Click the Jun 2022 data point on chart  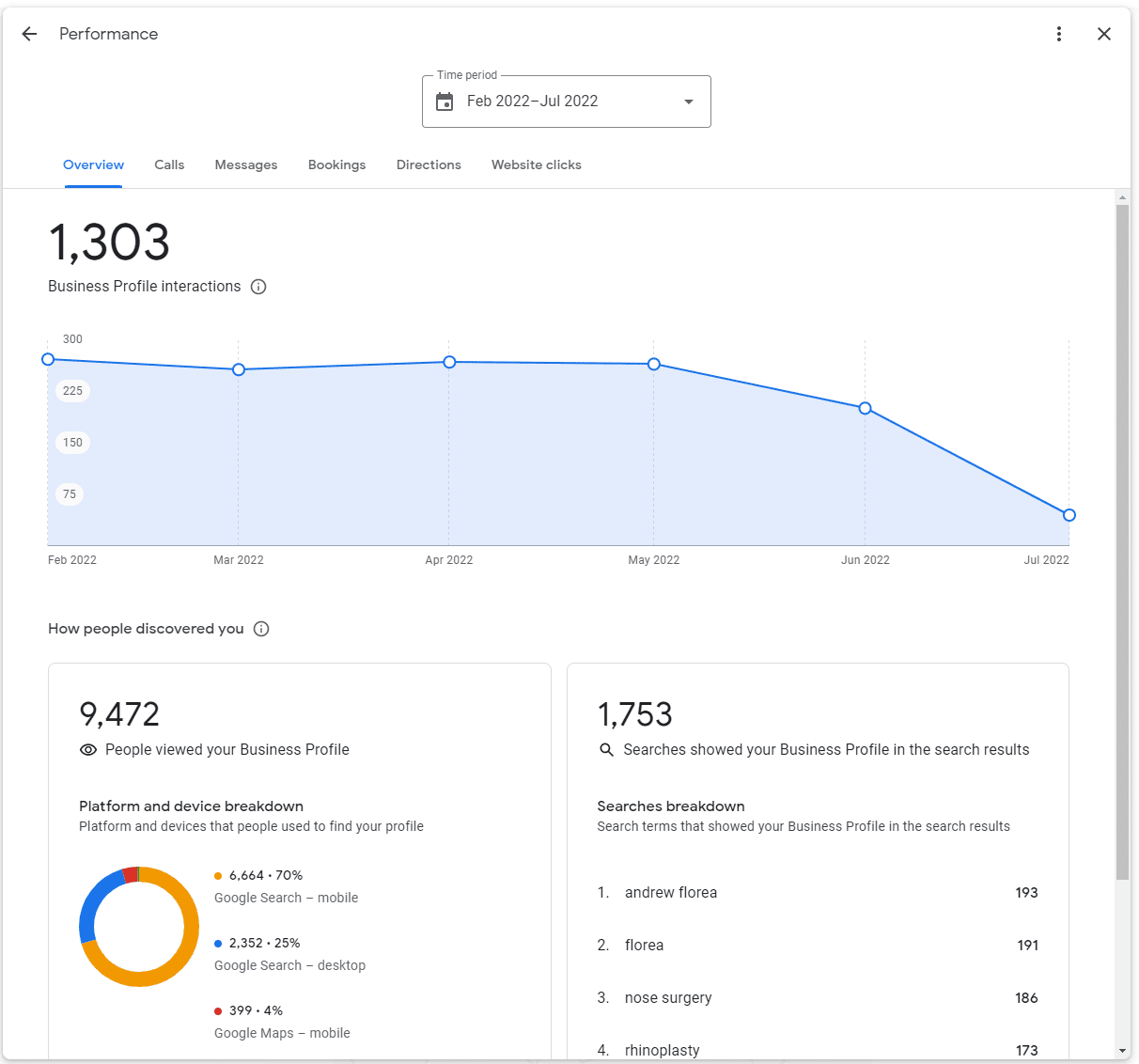pos(865,408)
